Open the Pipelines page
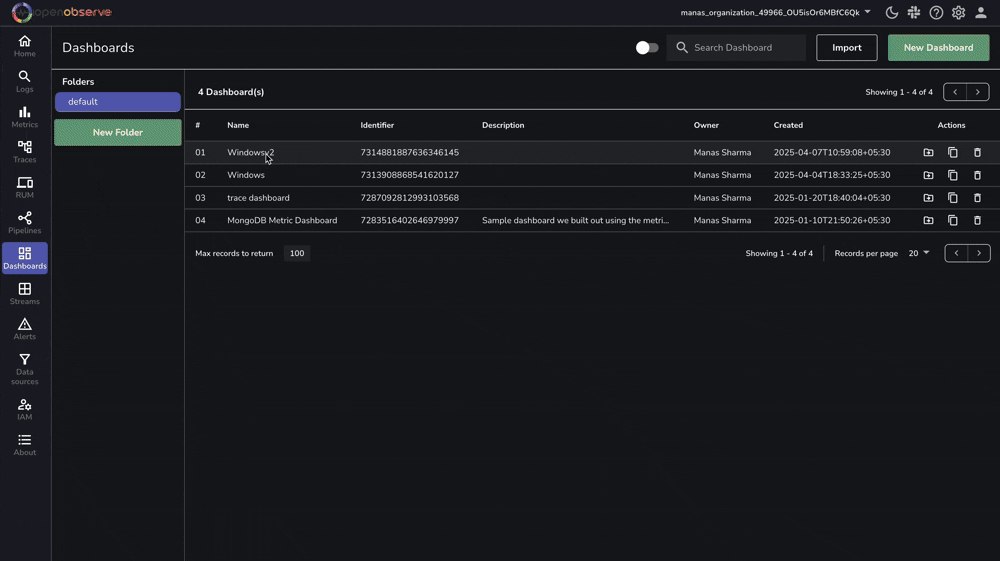The width and height of the screenshot is (1000, 561). pos(25,223)
